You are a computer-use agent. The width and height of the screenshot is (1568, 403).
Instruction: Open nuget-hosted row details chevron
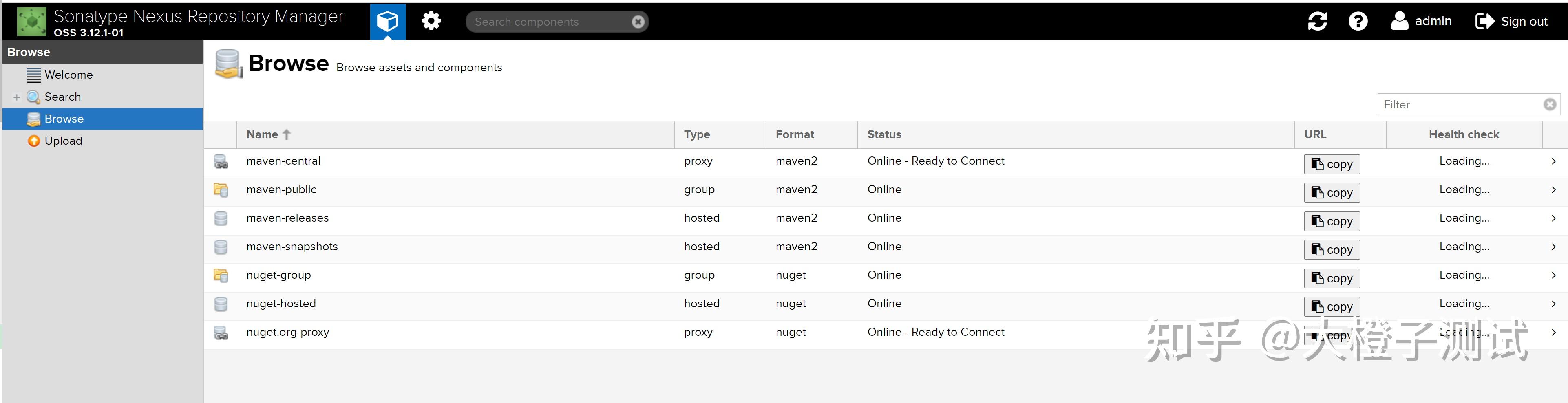pos(1553,304)
